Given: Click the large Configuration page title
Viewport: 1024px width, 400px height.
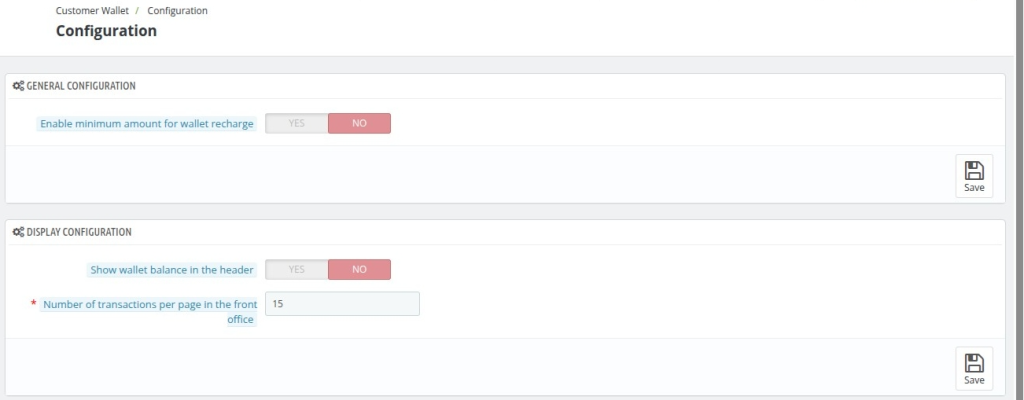Looking at the screenshot, I should point(106,31).
